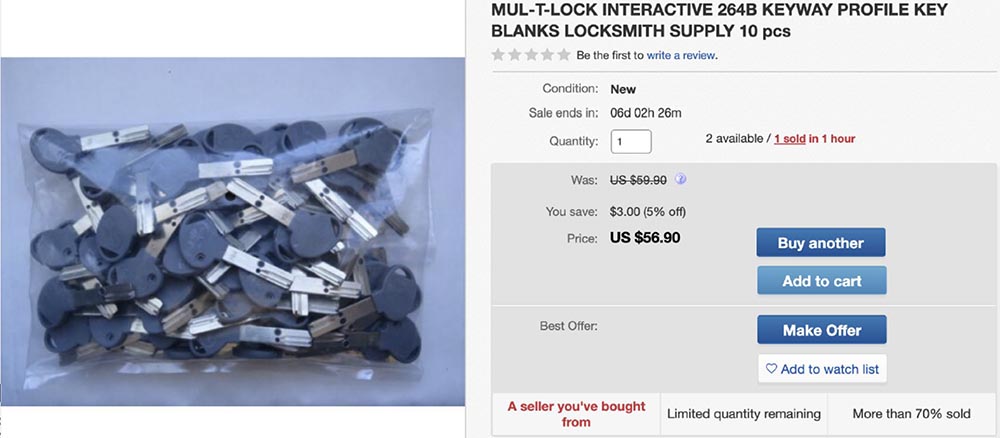Click the "1 sold" link

point(790,138)
